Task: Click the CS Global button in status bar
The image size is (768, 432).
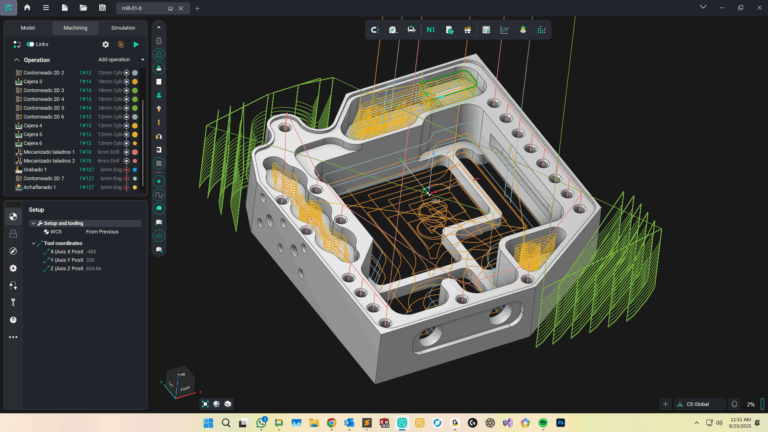Action: point(697,404)
